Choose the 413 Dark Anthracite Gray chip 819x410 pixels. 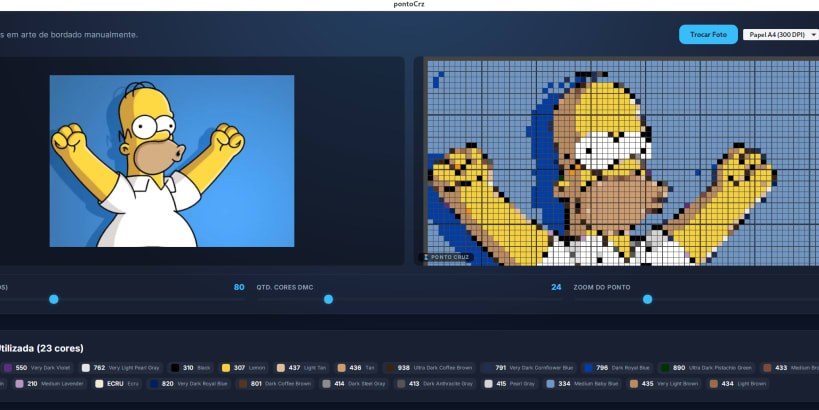tap(436, 383)
